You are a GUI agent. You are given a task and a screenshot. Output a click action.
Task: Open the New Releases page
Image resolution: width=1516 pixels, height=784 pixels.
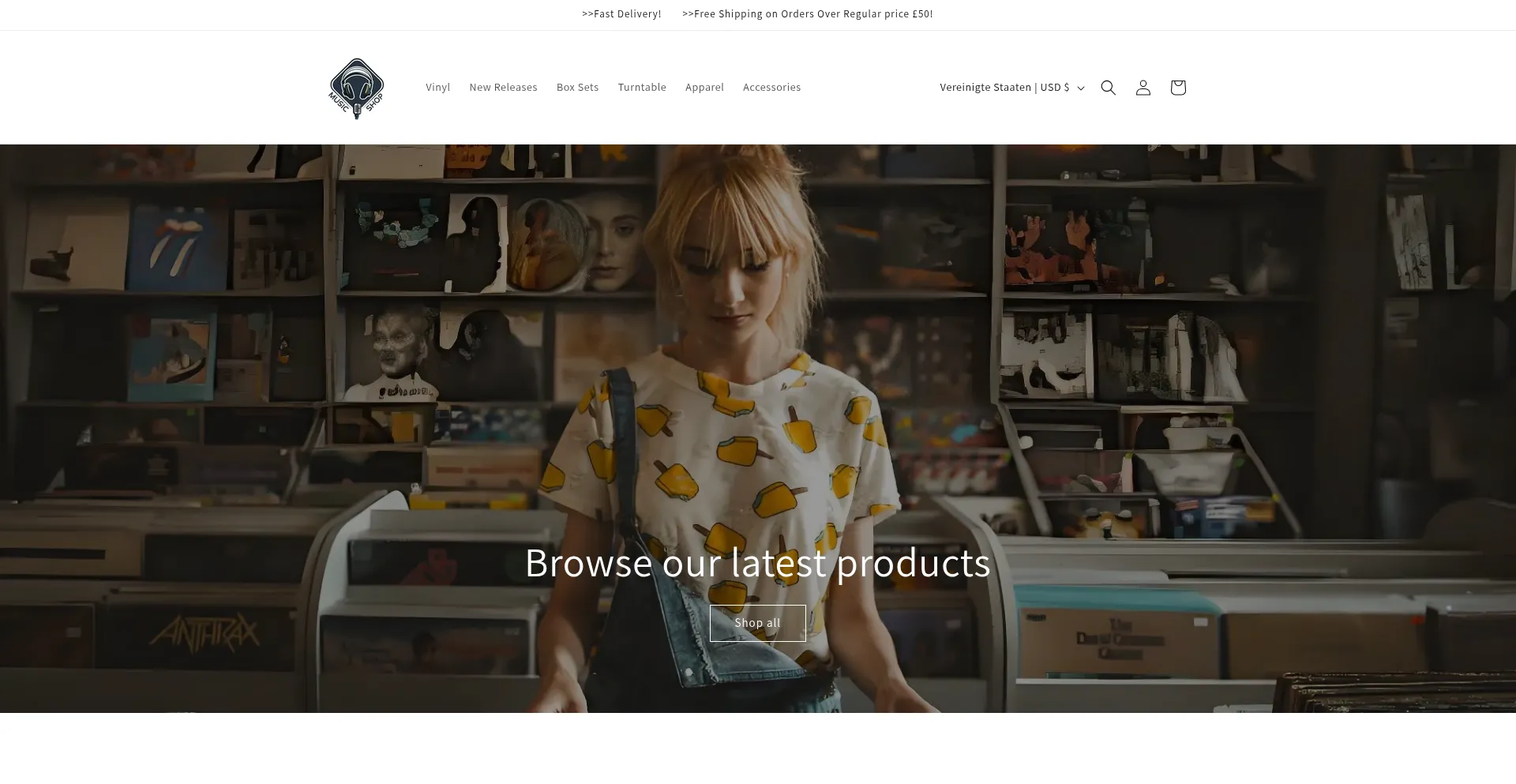tap(503, 88)
